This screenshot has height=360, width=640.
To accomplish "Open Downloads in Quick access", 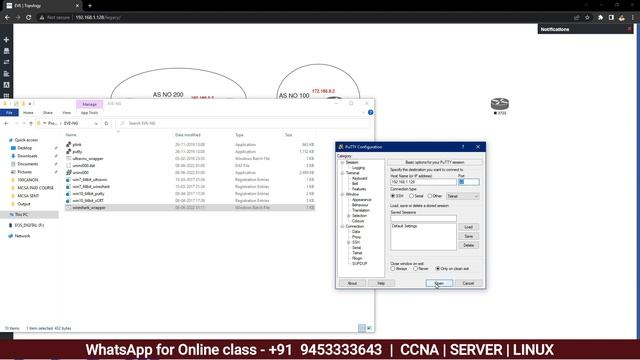I will pos(27,156).
